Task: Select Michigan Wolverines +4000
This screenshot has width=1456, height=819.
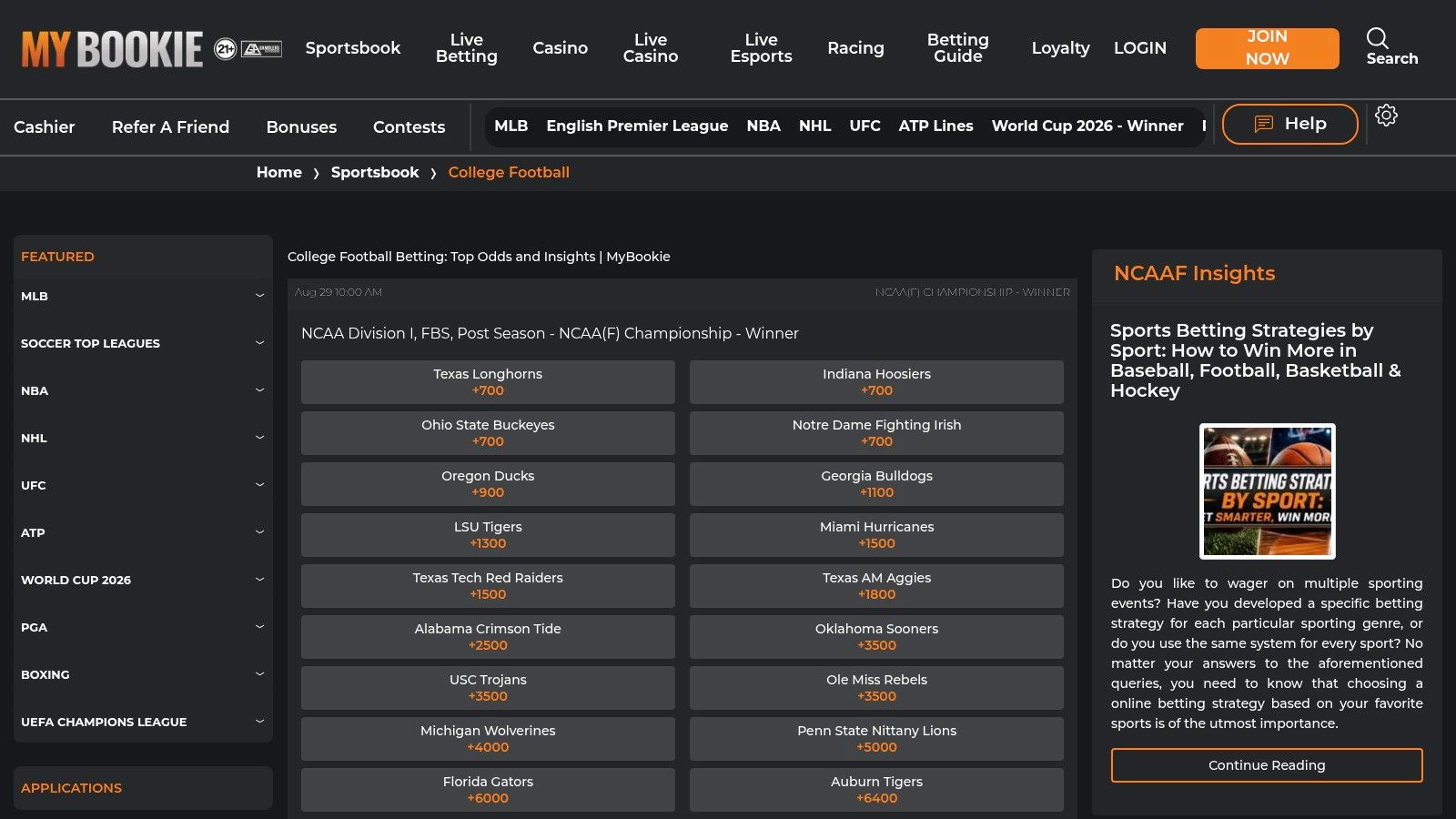Action: click(488, 739)
